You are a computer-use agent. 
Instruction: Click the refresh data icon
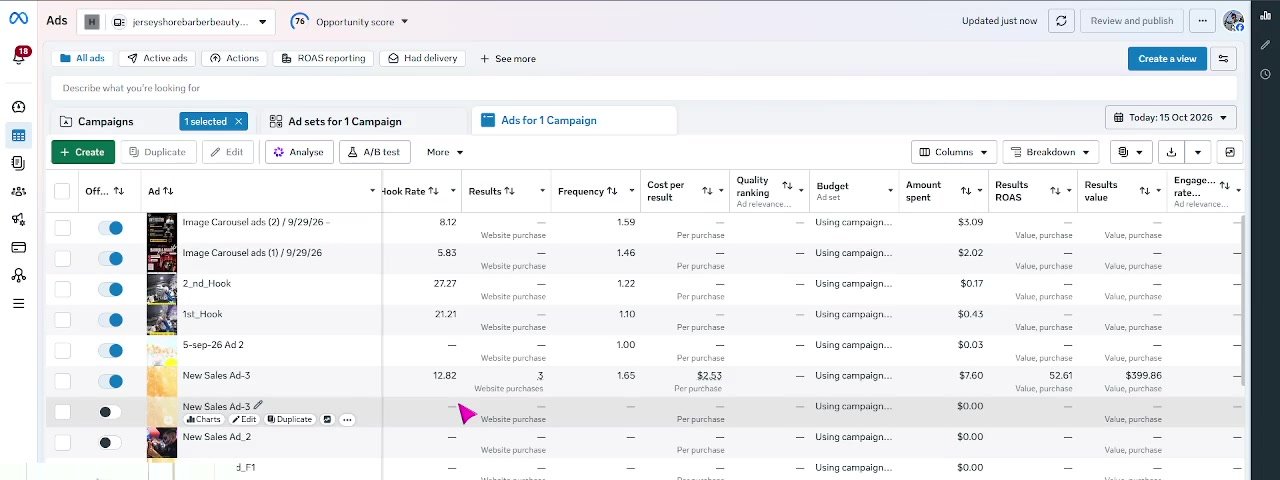pyautogui.click(x=1061, y=21)
